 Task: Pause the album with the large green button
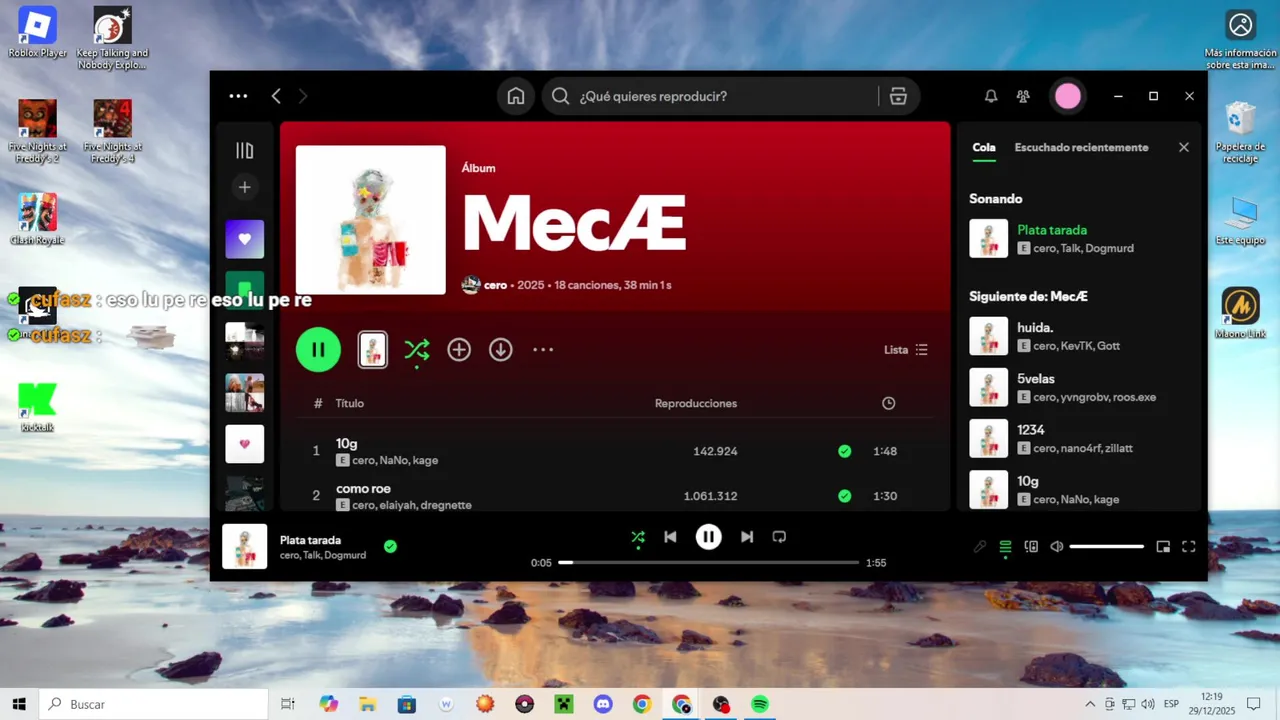point(318,350)
